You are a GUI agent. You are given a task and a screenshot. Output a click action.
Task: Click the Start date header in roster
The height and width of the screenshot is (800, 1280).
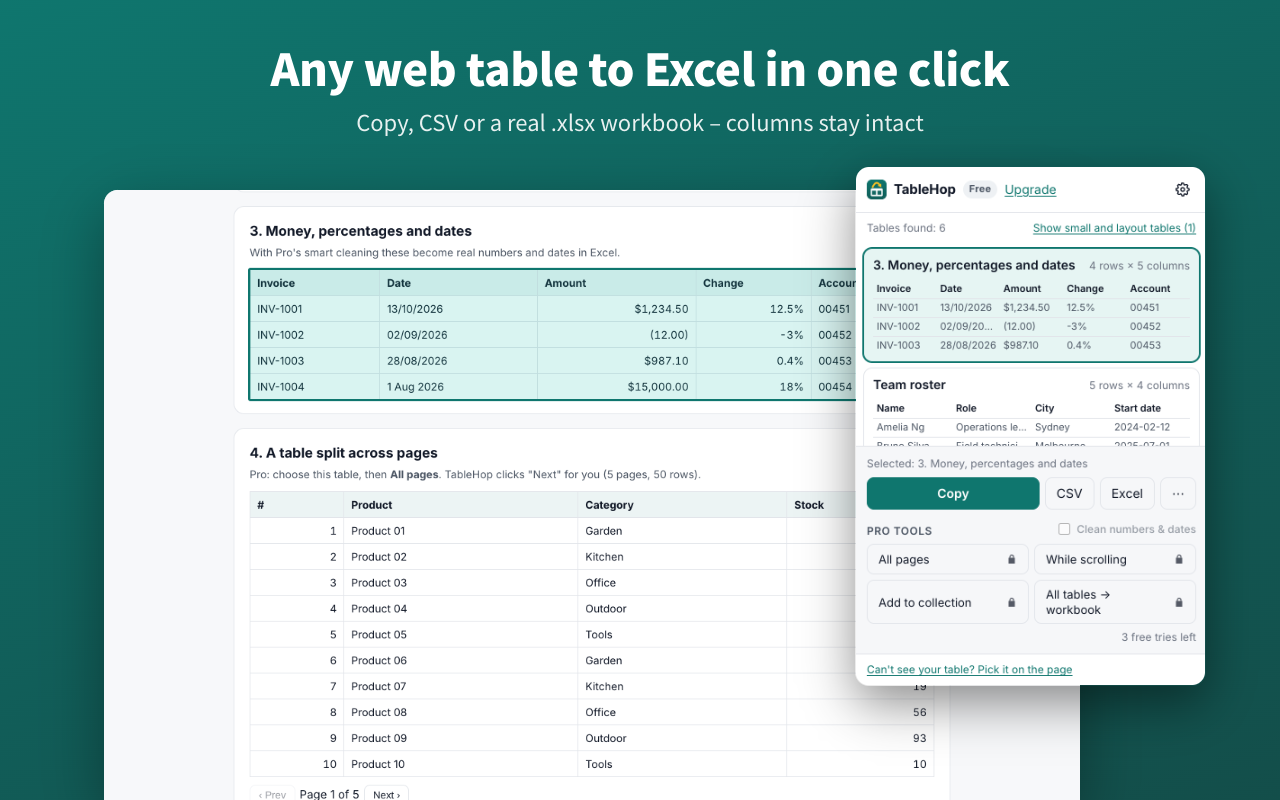1137,408
